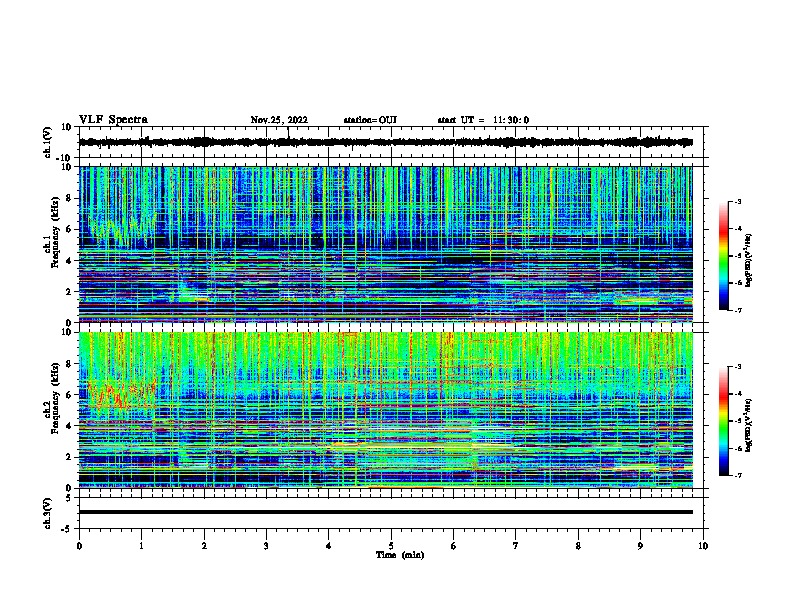This screenshot has height=612, width=792.
Task: Click the time axis tick label "3"
Action: (266, 546)
